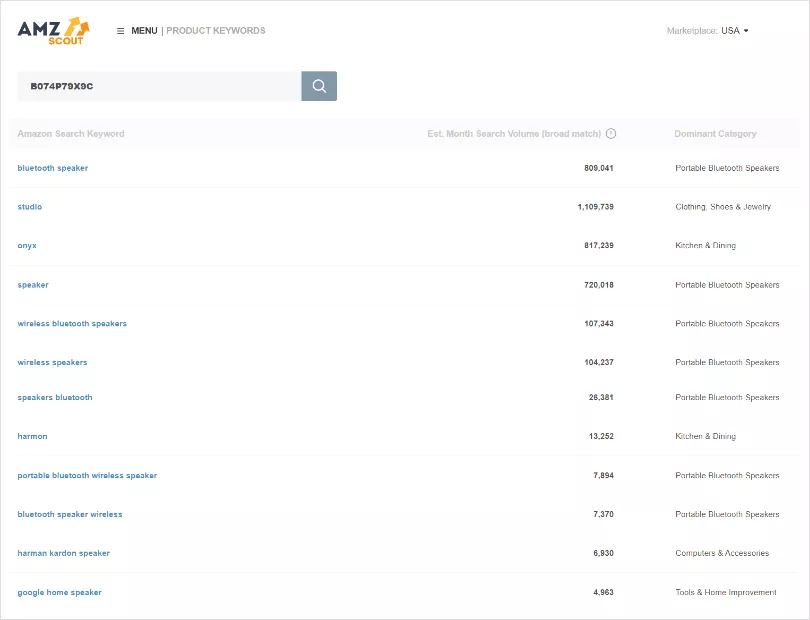Open bluetooth speaker wireless keyword link
Image resolution: width=810 pixels, height=620 pixels.
coord(70,514)
